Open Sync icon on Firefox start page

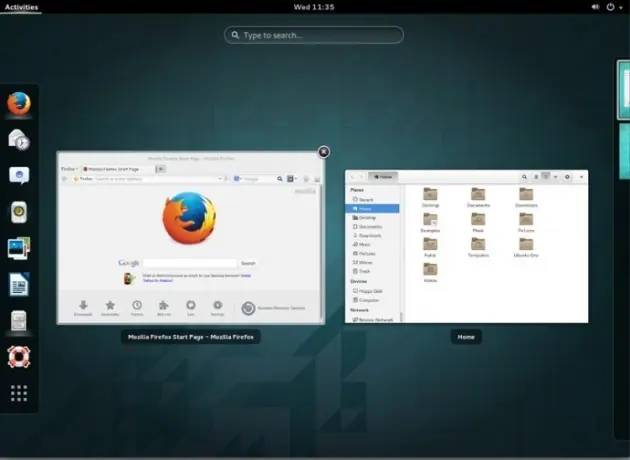click(191, 308)
